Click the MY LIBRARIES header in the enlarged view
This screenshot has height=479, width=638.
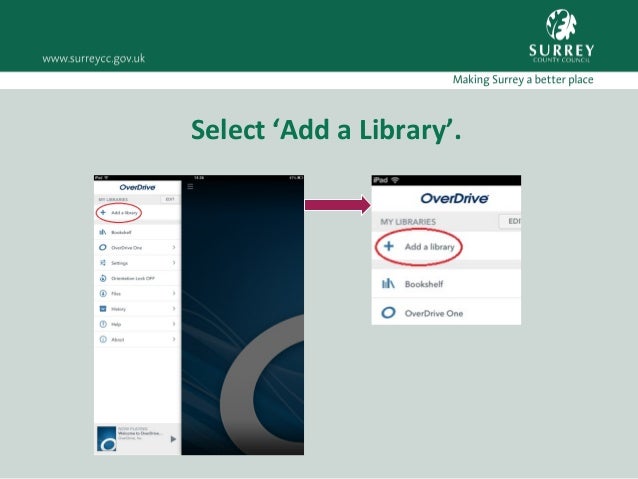pyautogui.click(x=408, y=222)
